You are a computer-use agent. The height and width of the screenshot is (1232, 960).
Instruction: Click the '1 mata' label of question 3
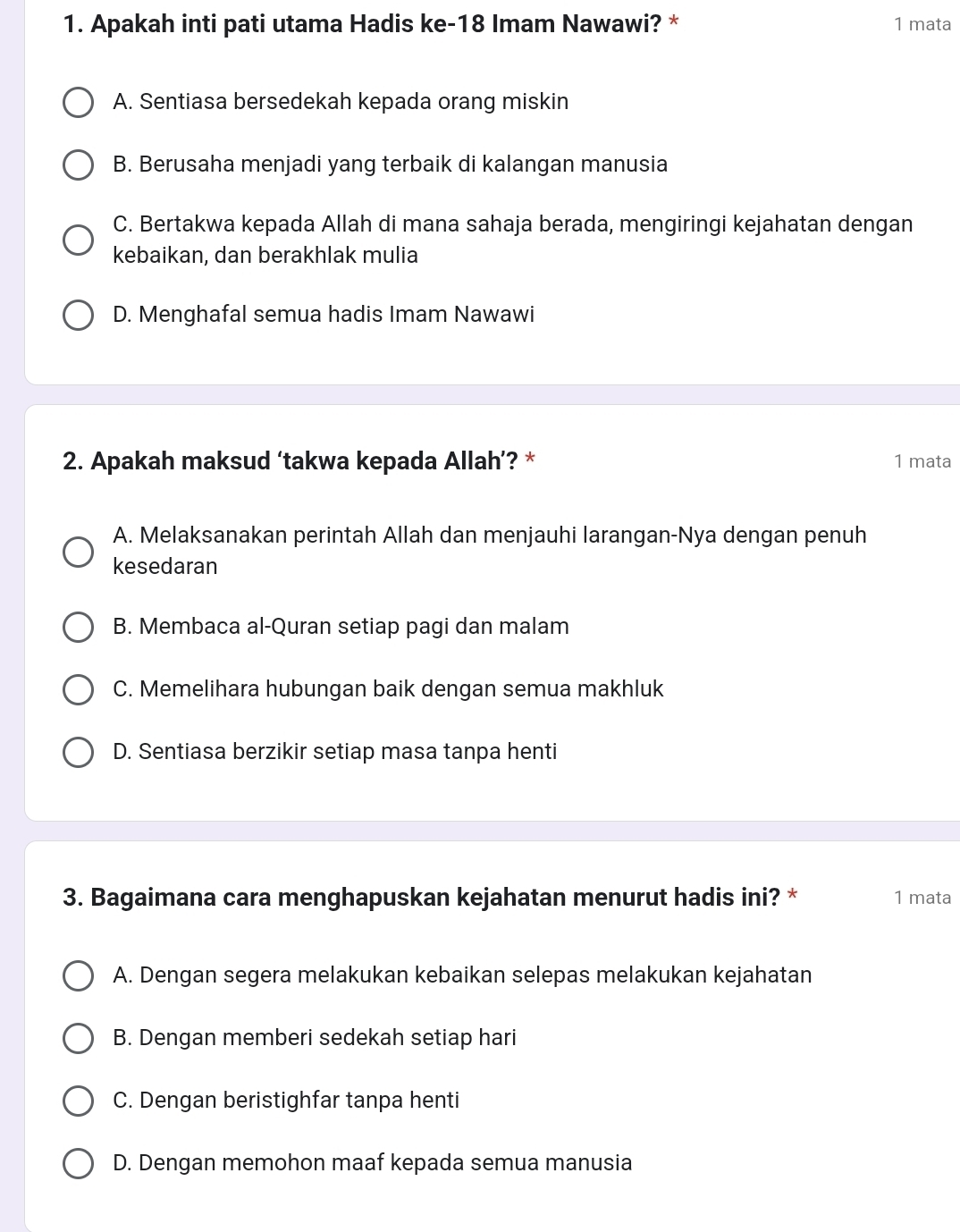922,899
